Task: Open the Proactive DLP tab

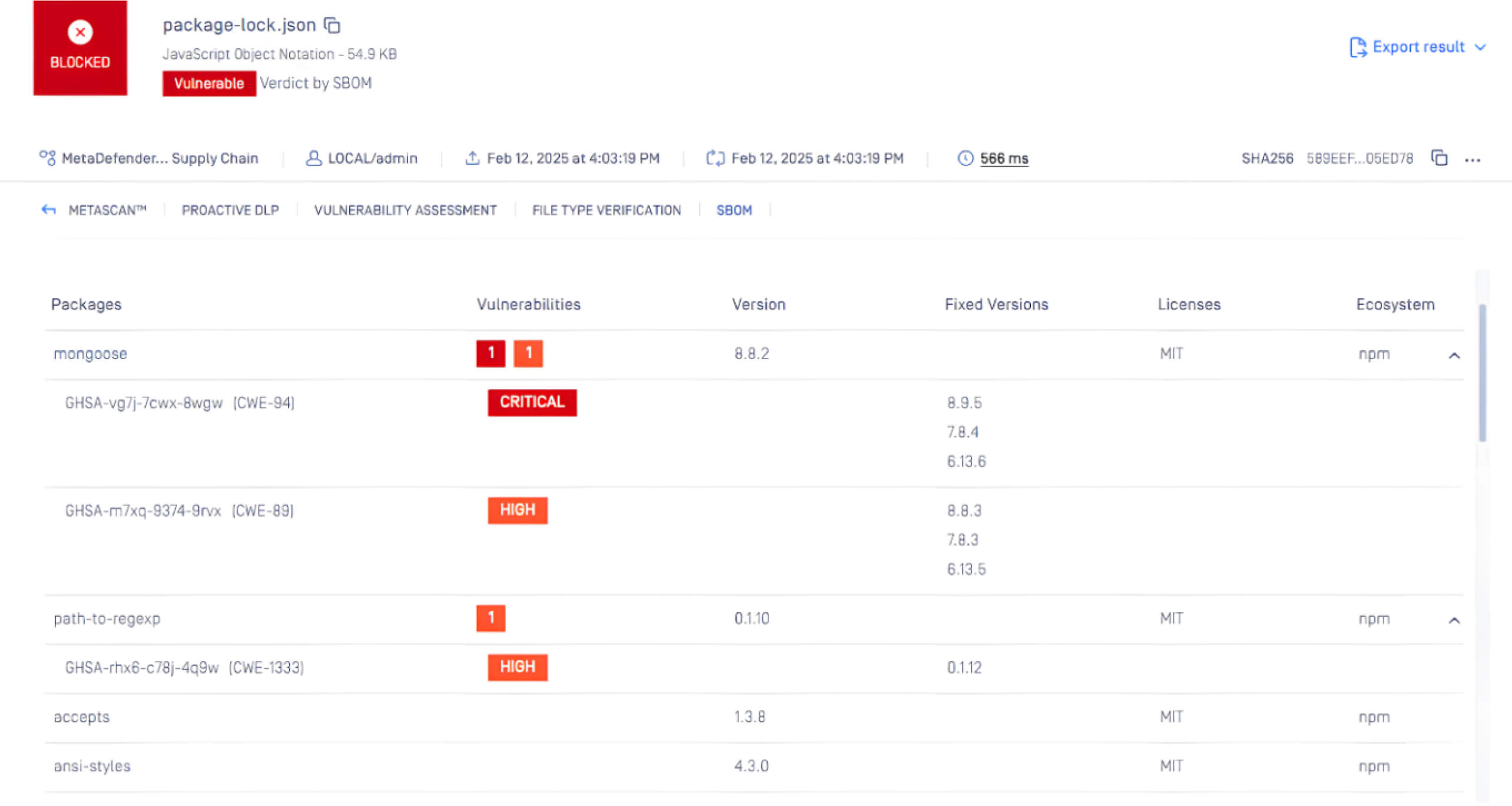Action: (230, 210)
